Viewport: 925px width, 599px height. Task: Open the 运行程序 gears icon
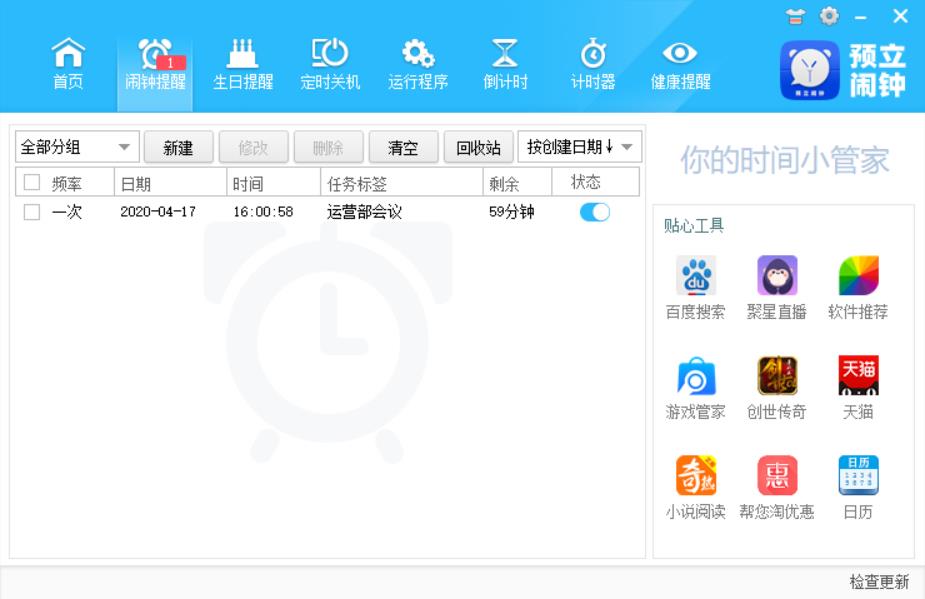click(x=418, y=64)
